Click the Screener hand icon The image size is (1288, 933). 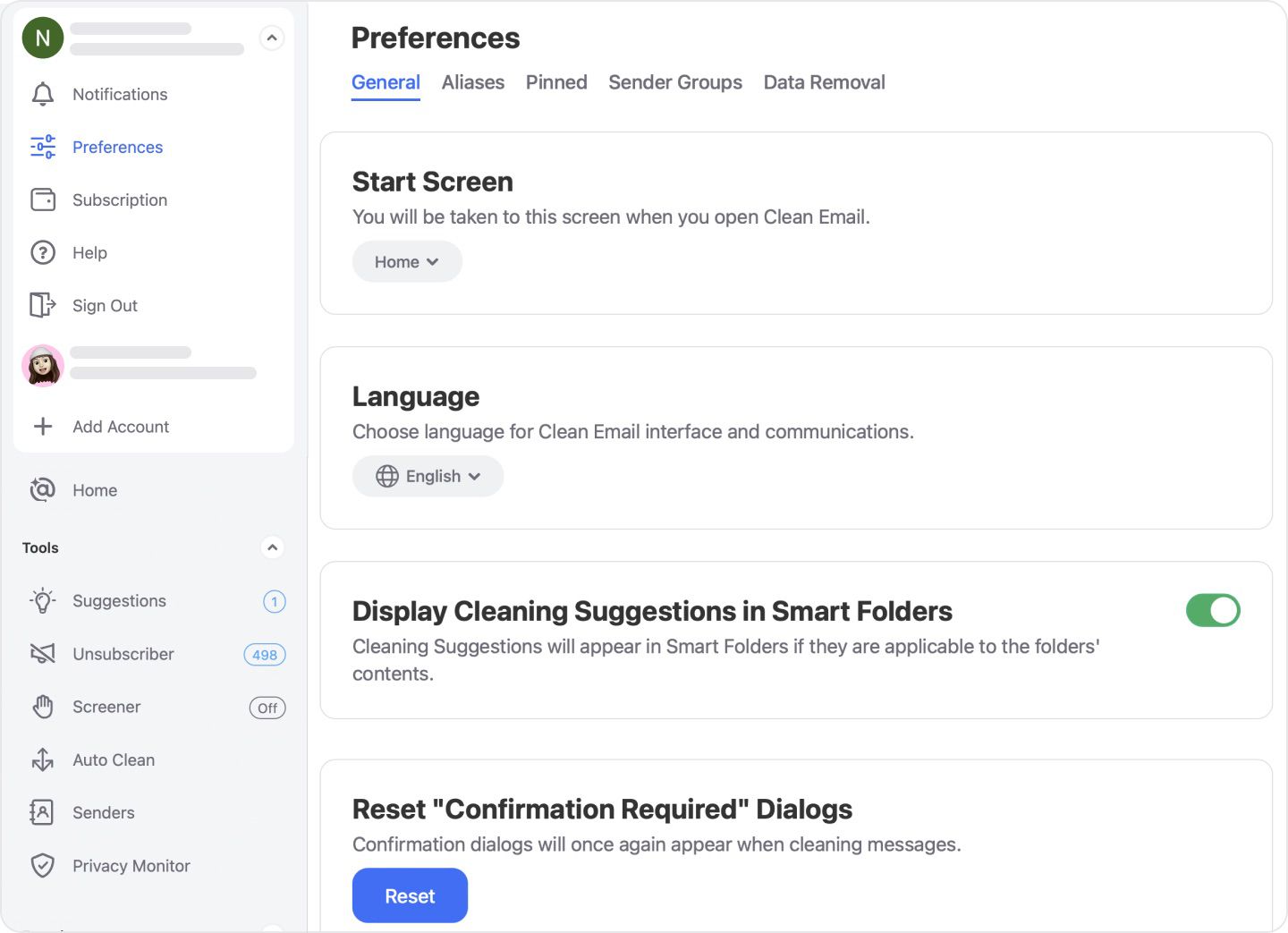pos(42,707)
